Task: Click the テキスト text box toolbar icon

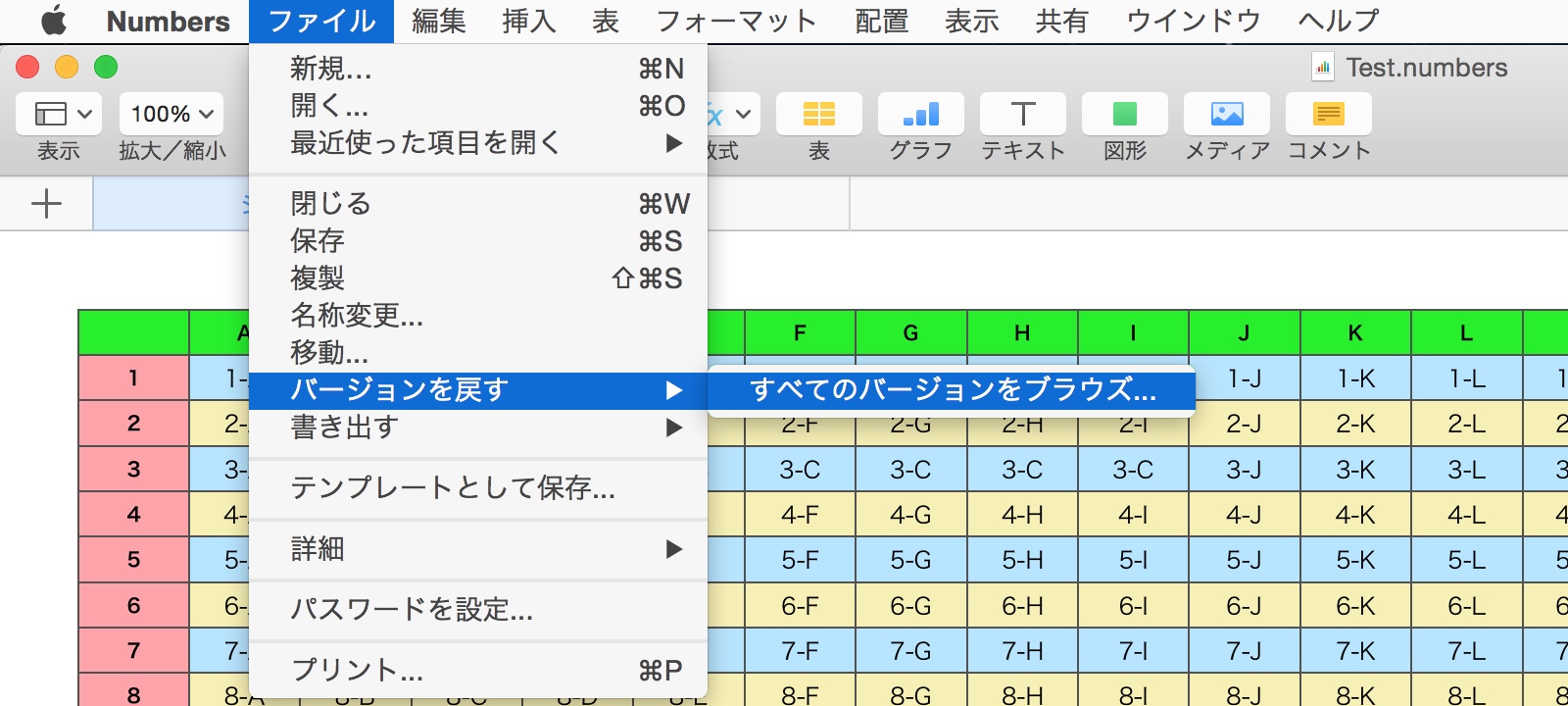Action: tap(1023, 114)
